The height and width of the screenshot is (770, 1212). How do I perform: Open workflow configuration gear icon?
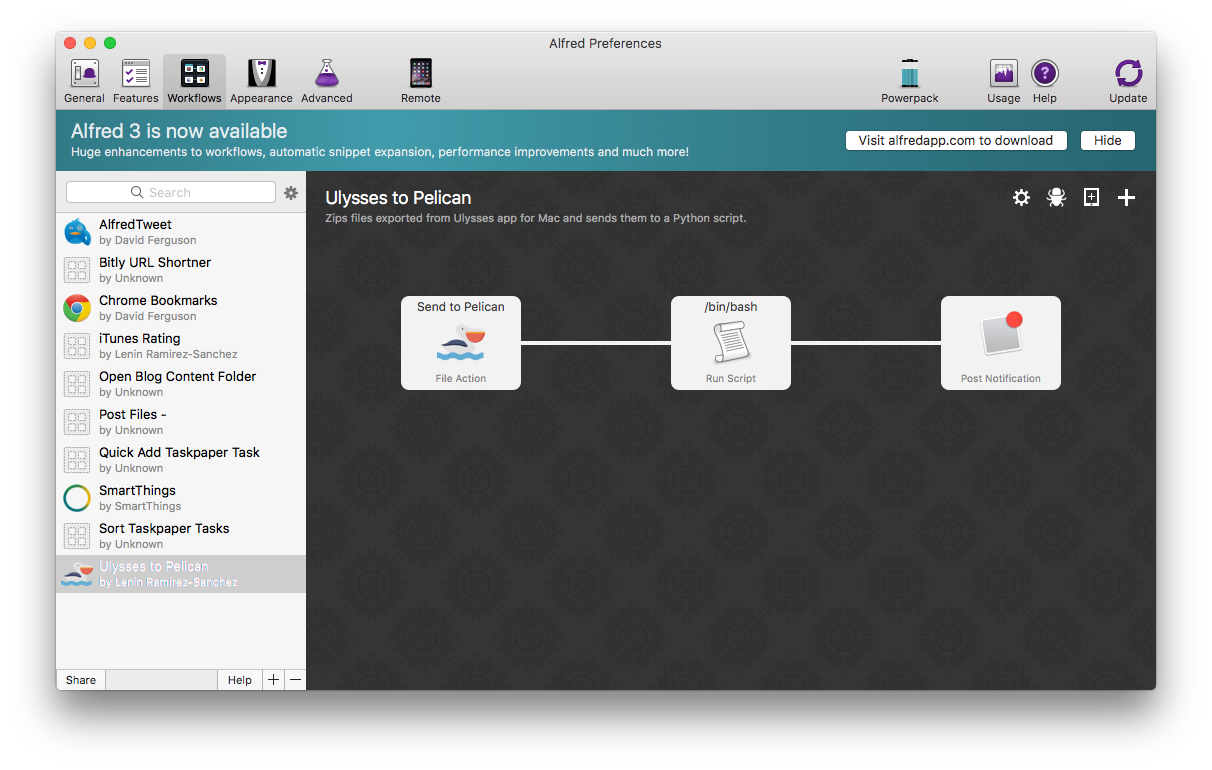coord(1021,198)
